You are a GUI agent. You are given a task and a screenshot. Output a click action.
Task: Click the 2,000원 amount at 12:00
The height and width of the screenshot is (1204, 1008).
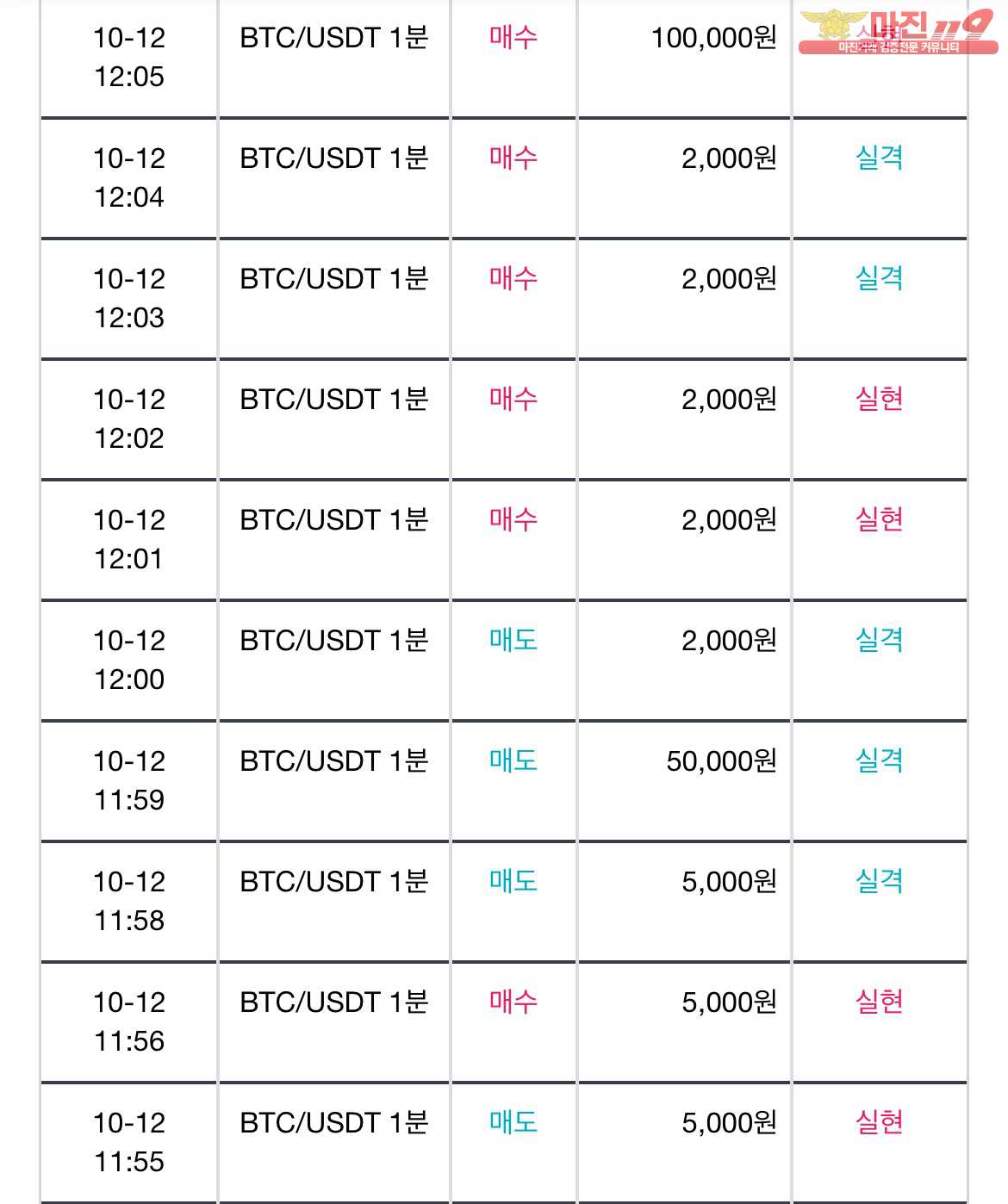[x=730, y=641]
